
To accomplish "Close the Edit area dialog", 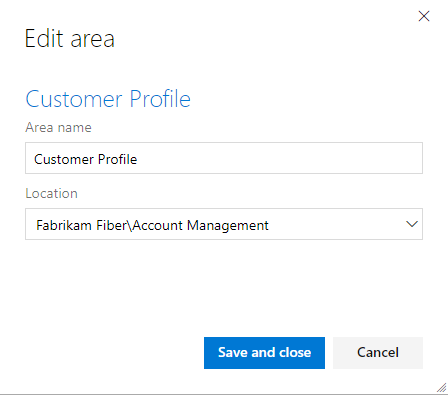I will [x=424, y=16].
